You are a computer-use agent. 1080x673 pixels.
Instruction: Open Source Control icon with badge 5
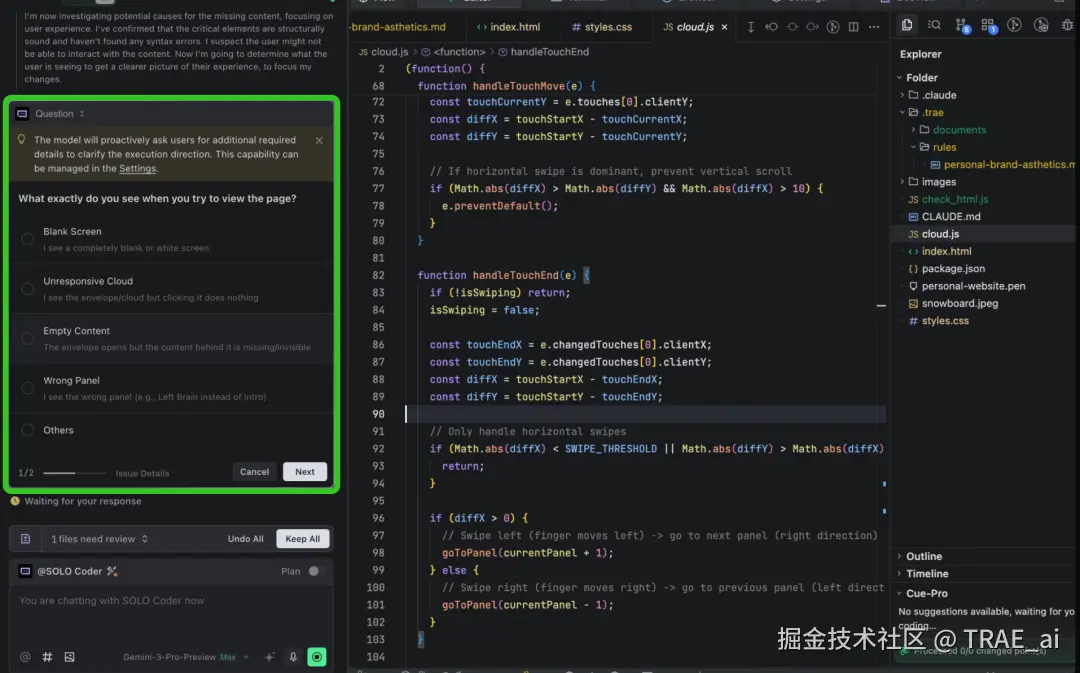point(962,25)
